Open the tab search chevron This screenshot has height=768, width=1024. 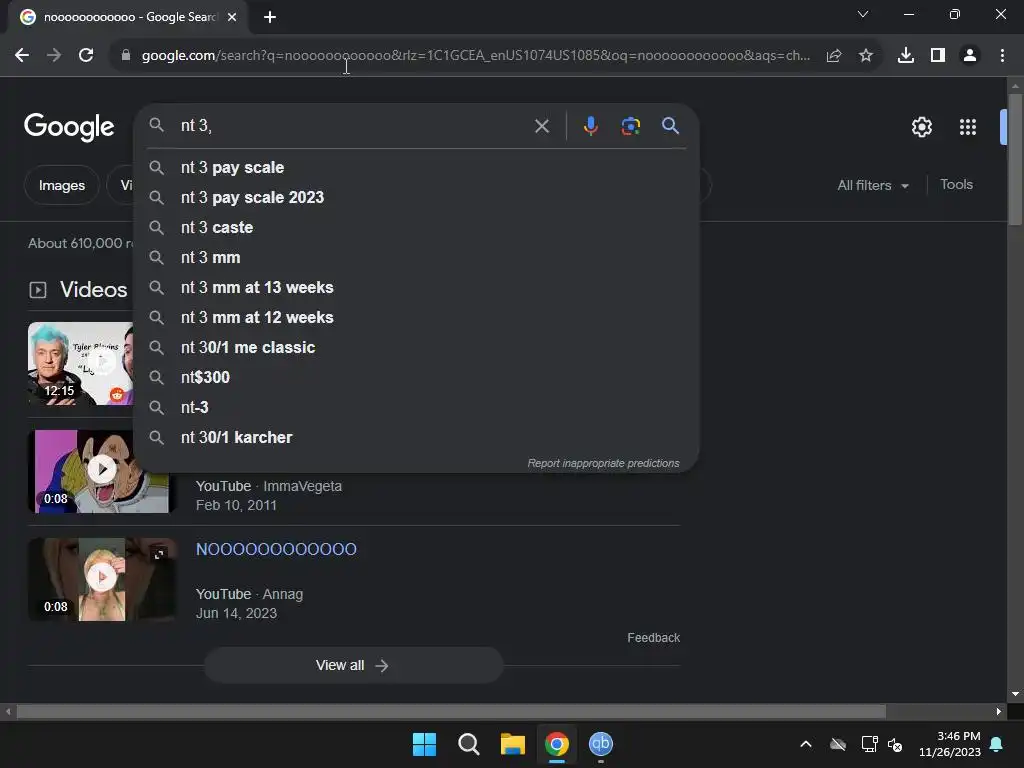pyautogui.click(x=863, y=14)
